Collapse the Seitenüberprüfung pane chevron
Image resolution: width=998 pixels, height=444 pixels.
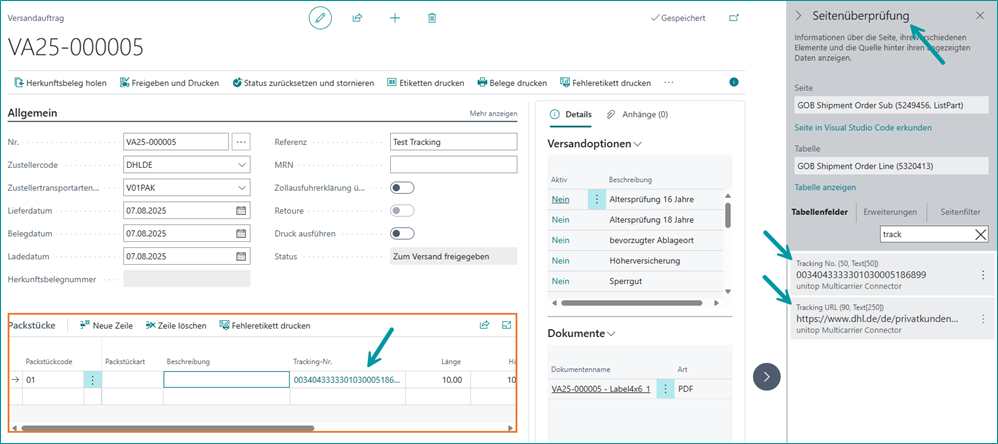coord(799,16)
